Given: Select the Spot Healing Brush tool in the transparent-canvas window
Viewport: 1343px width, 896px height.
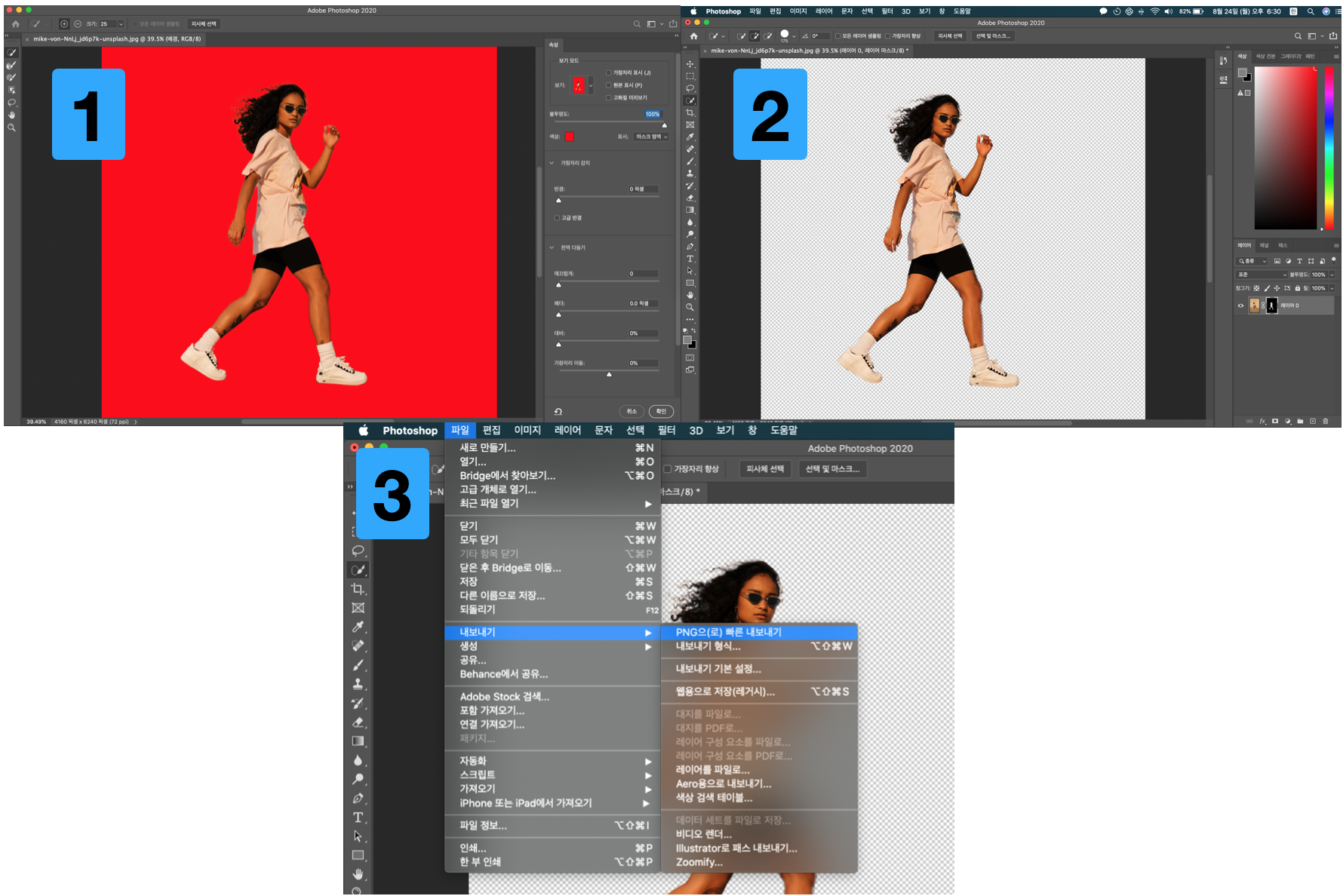Looking at the screenshot, I should (690, 149).
